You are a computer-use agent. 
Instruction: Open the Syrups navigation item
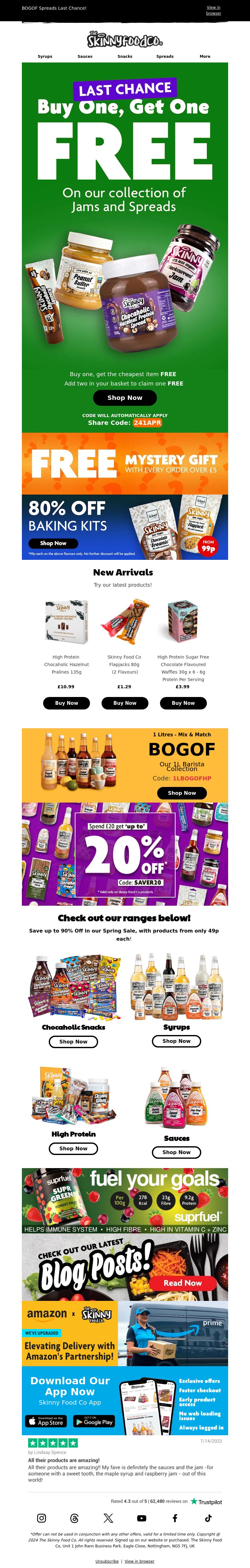[45, 56]
